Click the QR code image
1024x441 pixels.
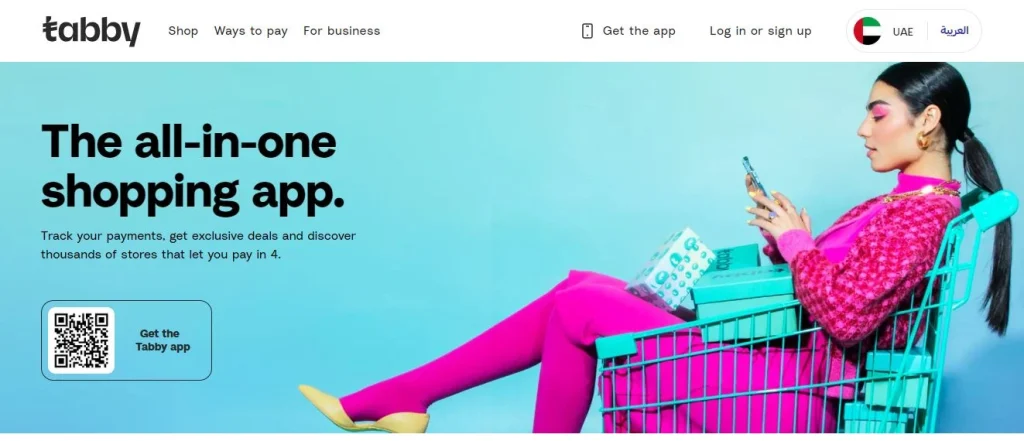pos(81,340)
